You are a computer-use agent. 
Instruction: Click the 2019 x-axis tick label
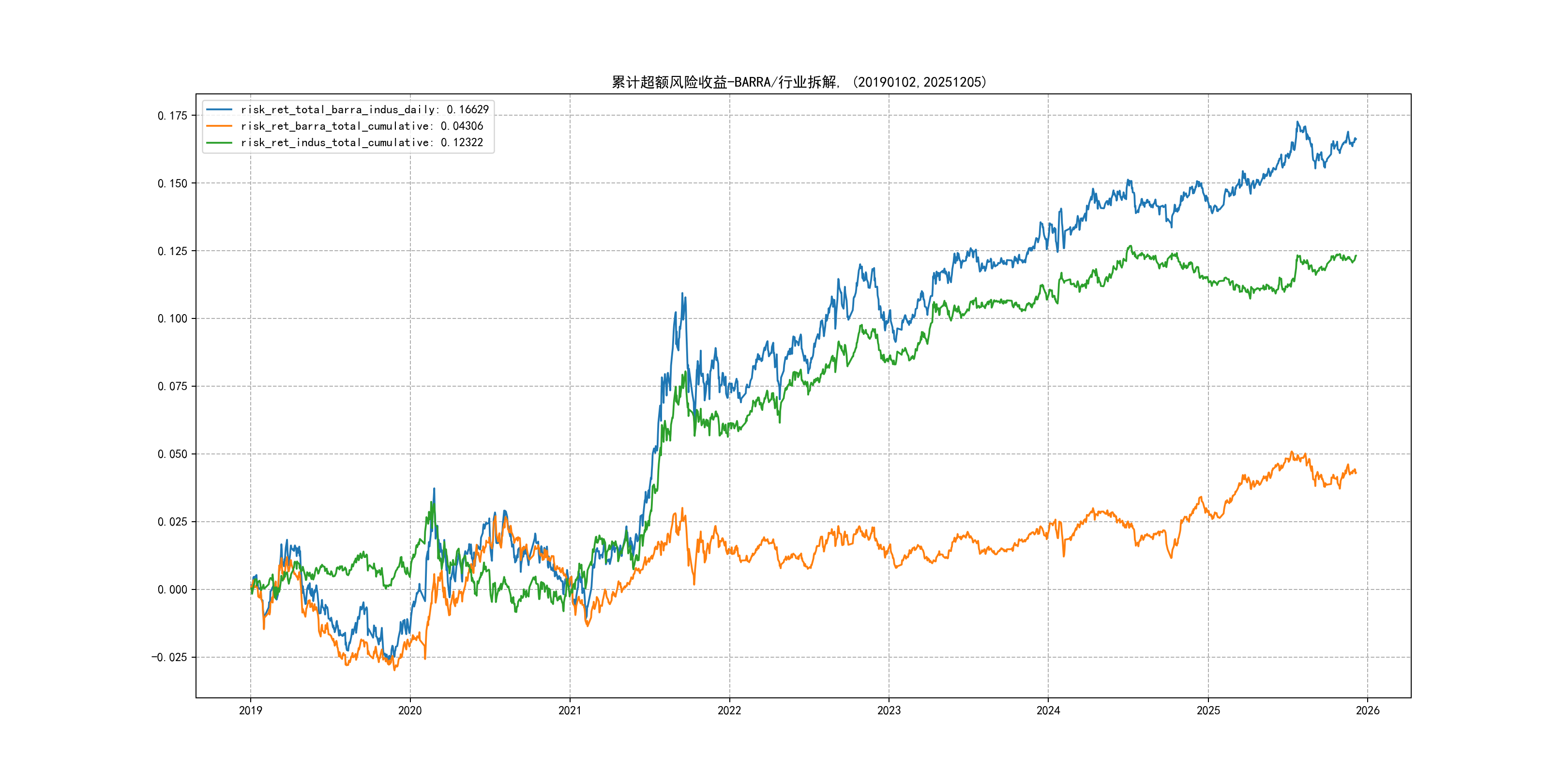click(250, 710)
